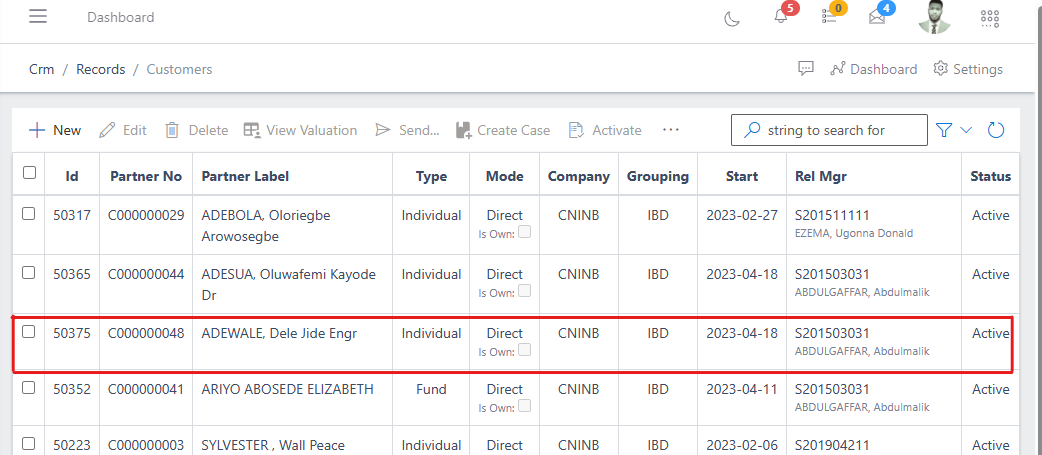The image size is (1042, 455).
Task: Sort by the Grouping column header
Action: coord(658,176)
